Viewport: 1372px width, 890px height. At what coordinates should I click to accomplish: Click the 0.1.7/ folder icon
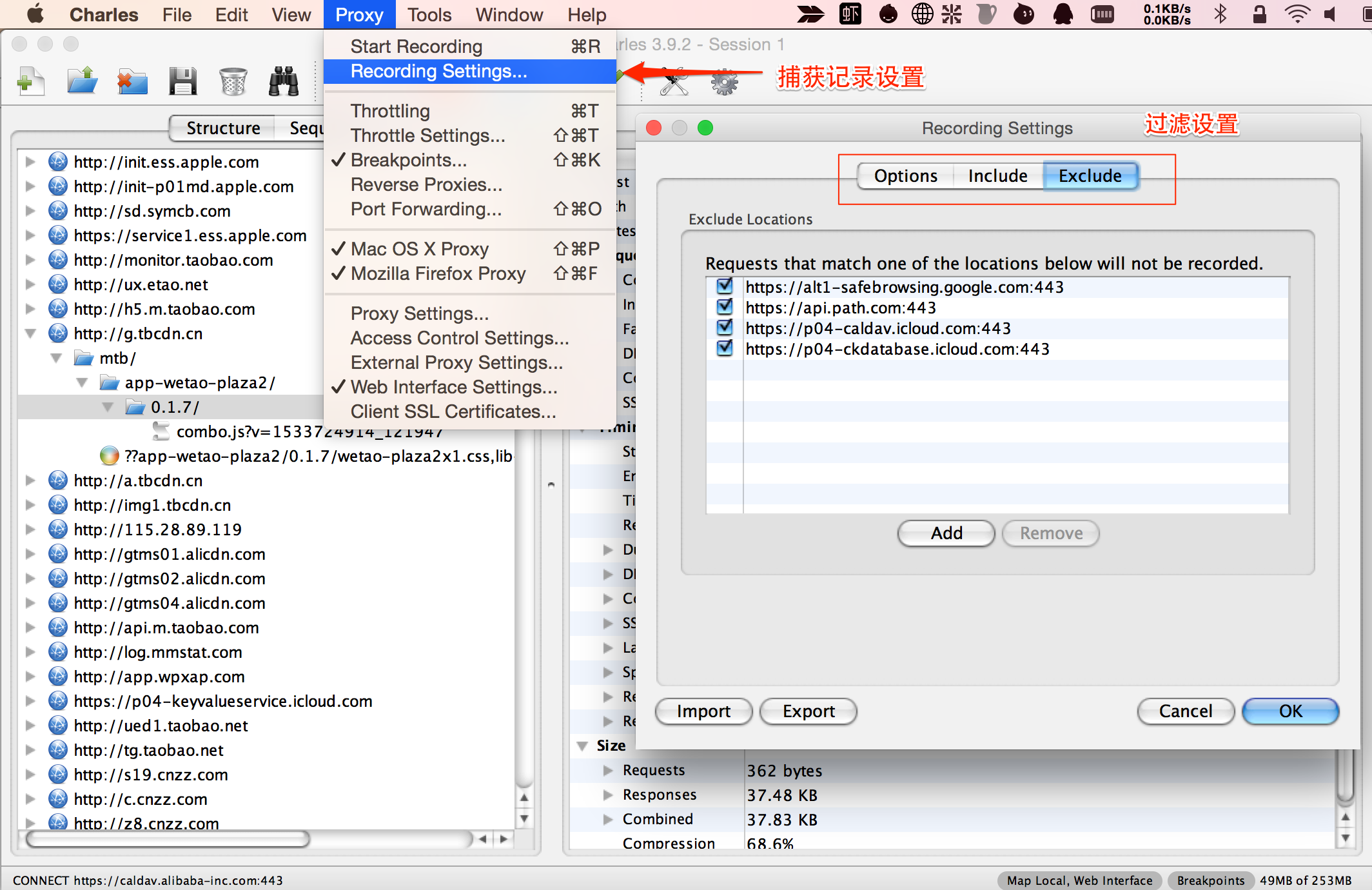point(135,407)
